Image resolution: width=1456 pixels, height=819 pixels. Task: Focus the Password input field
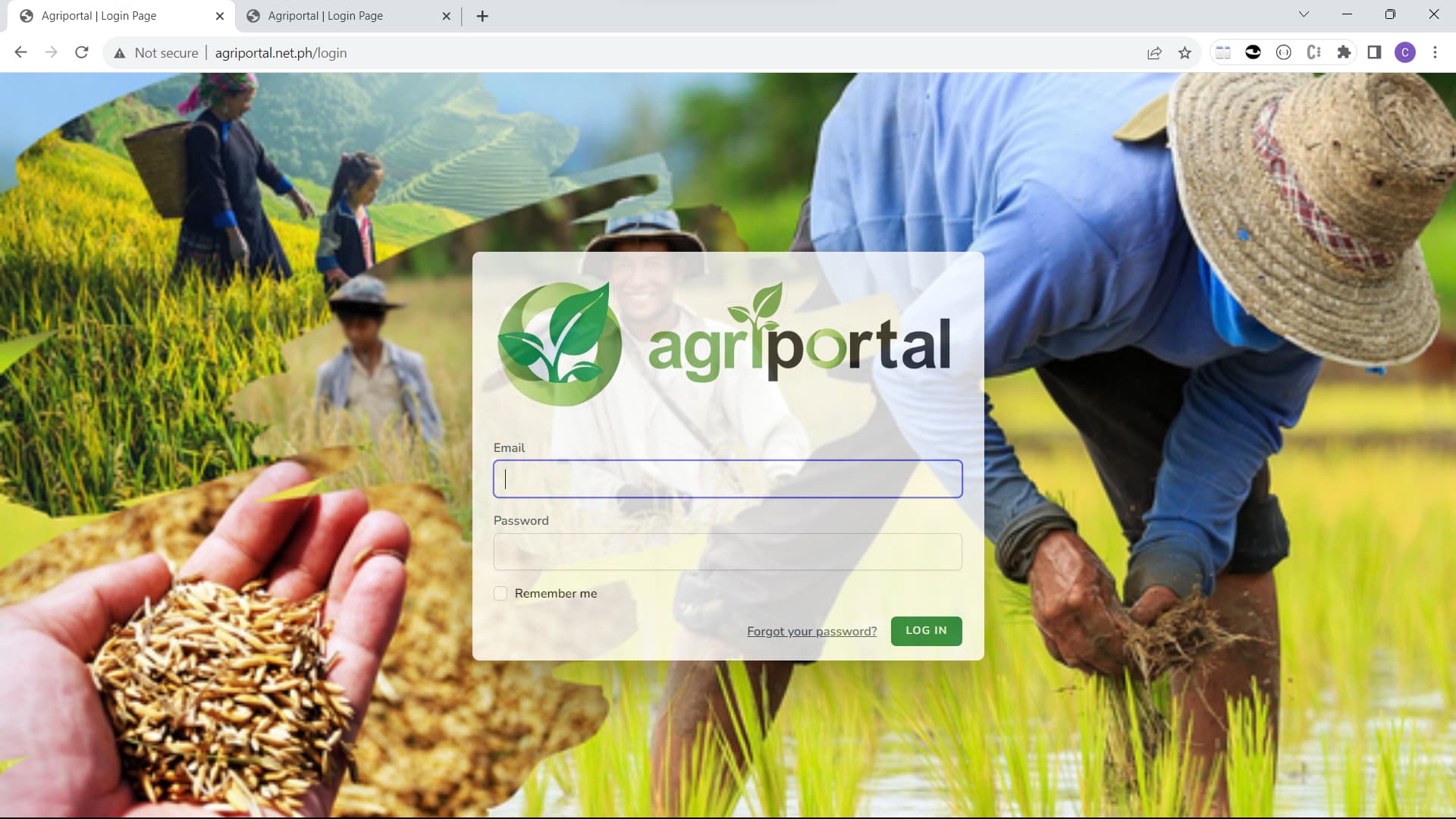(x=727, y=551)
